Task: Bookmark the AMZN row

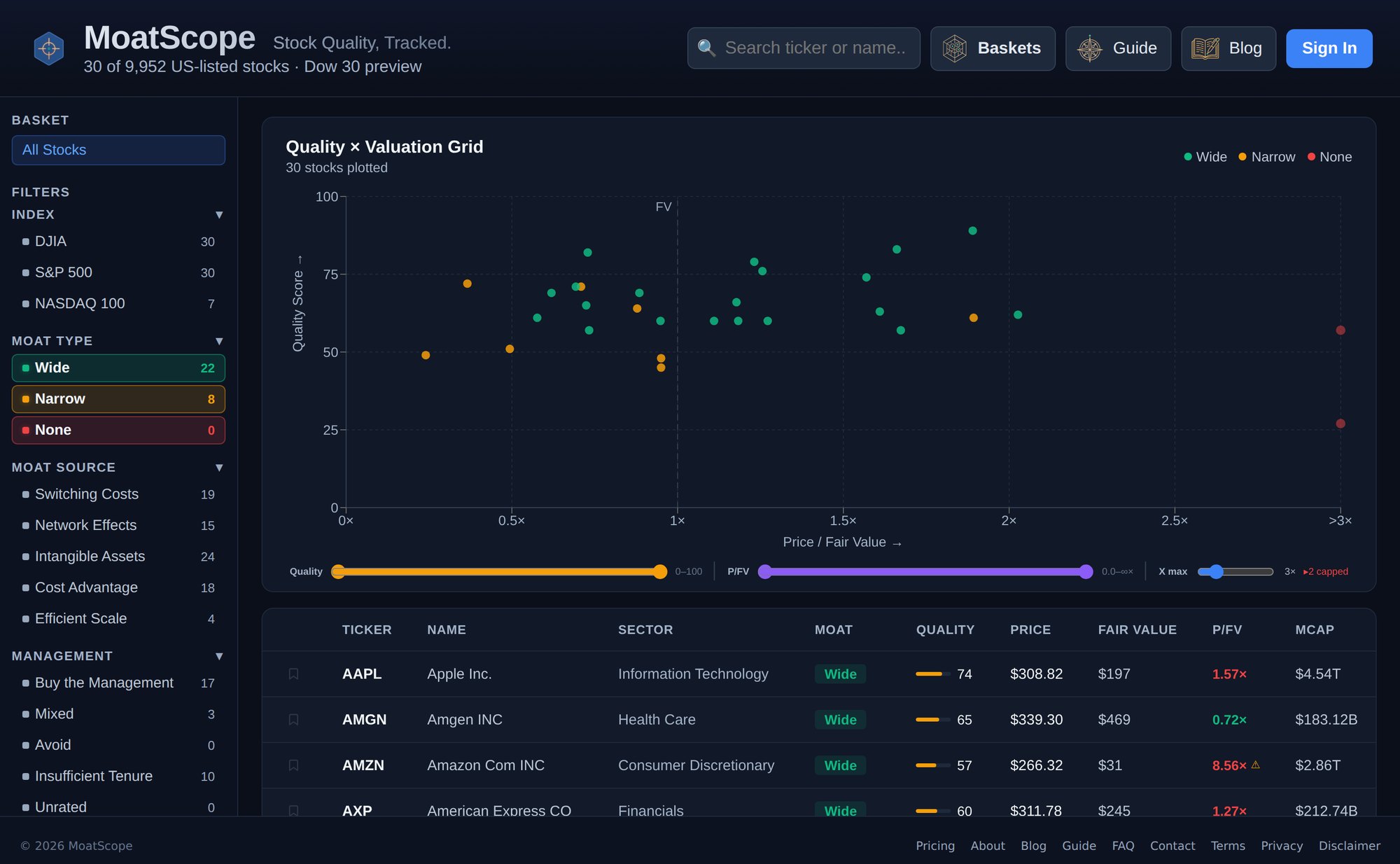Action: 293,765
